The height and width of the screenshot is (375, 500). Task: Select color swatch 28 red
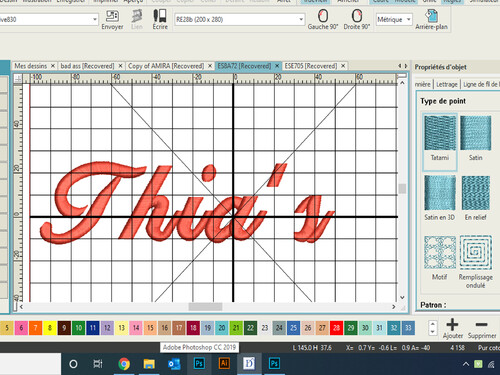[337, 328]
